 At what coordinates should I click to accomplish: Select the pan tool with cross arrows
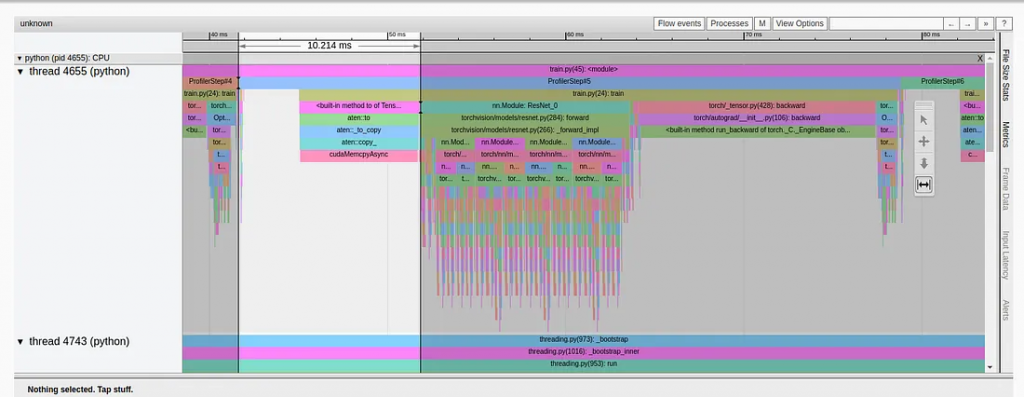tap(923, 142)
